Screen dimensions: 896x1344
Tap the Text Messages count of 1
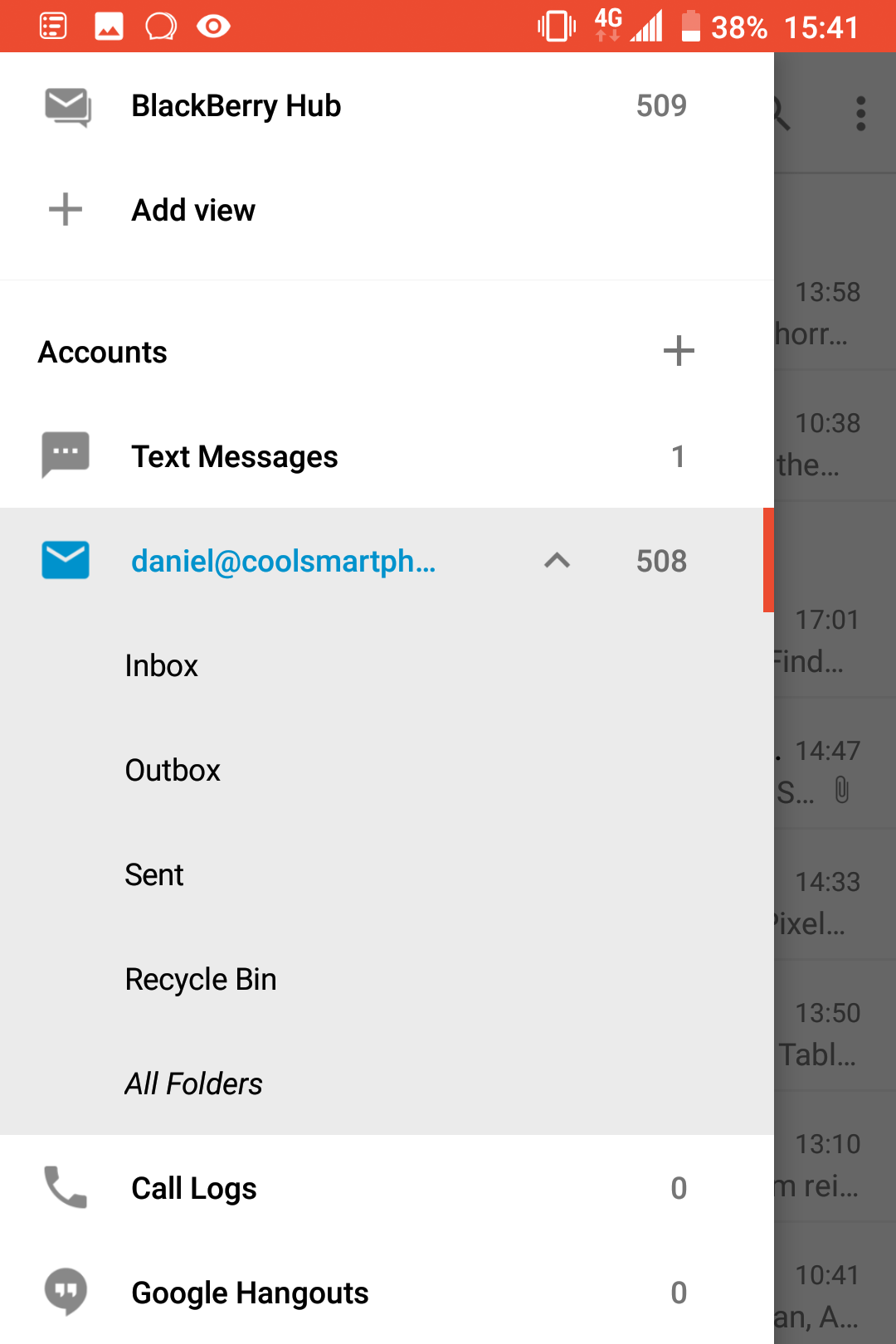pos(679,456)
